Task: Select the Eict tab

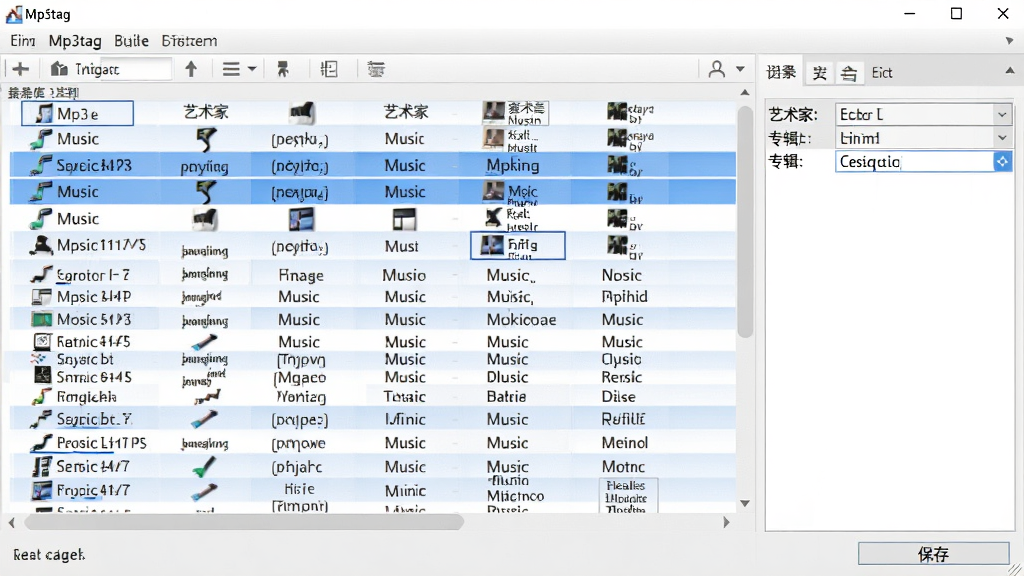Action: (882, 72)
